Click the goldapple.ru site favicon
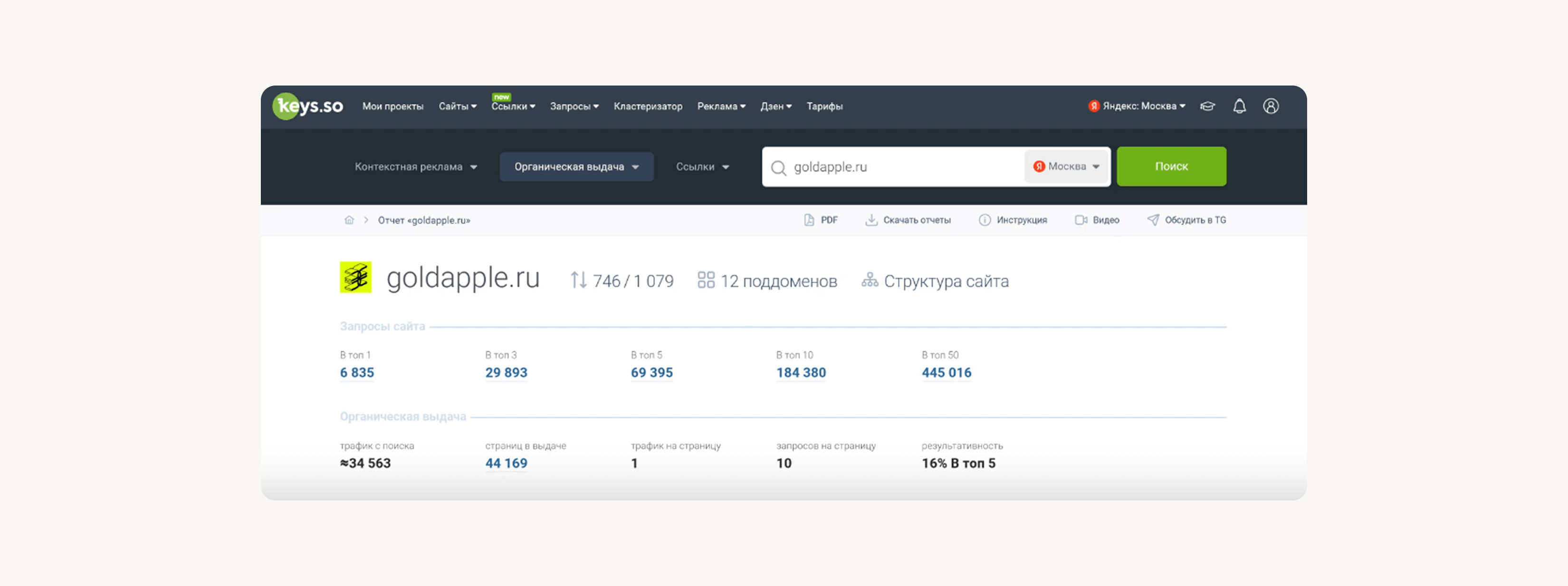 356,277
